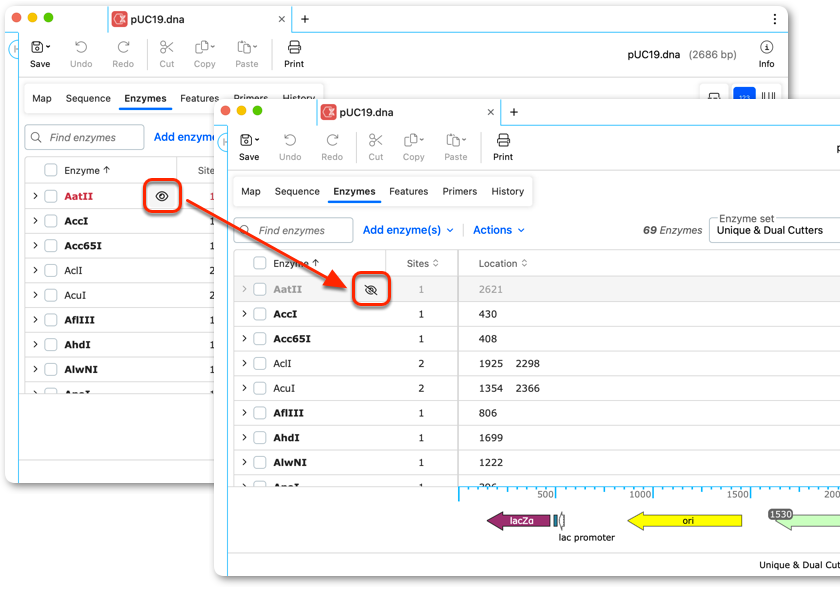
Task: Click Redo icon in back window
Action: (x=123, y=47)
